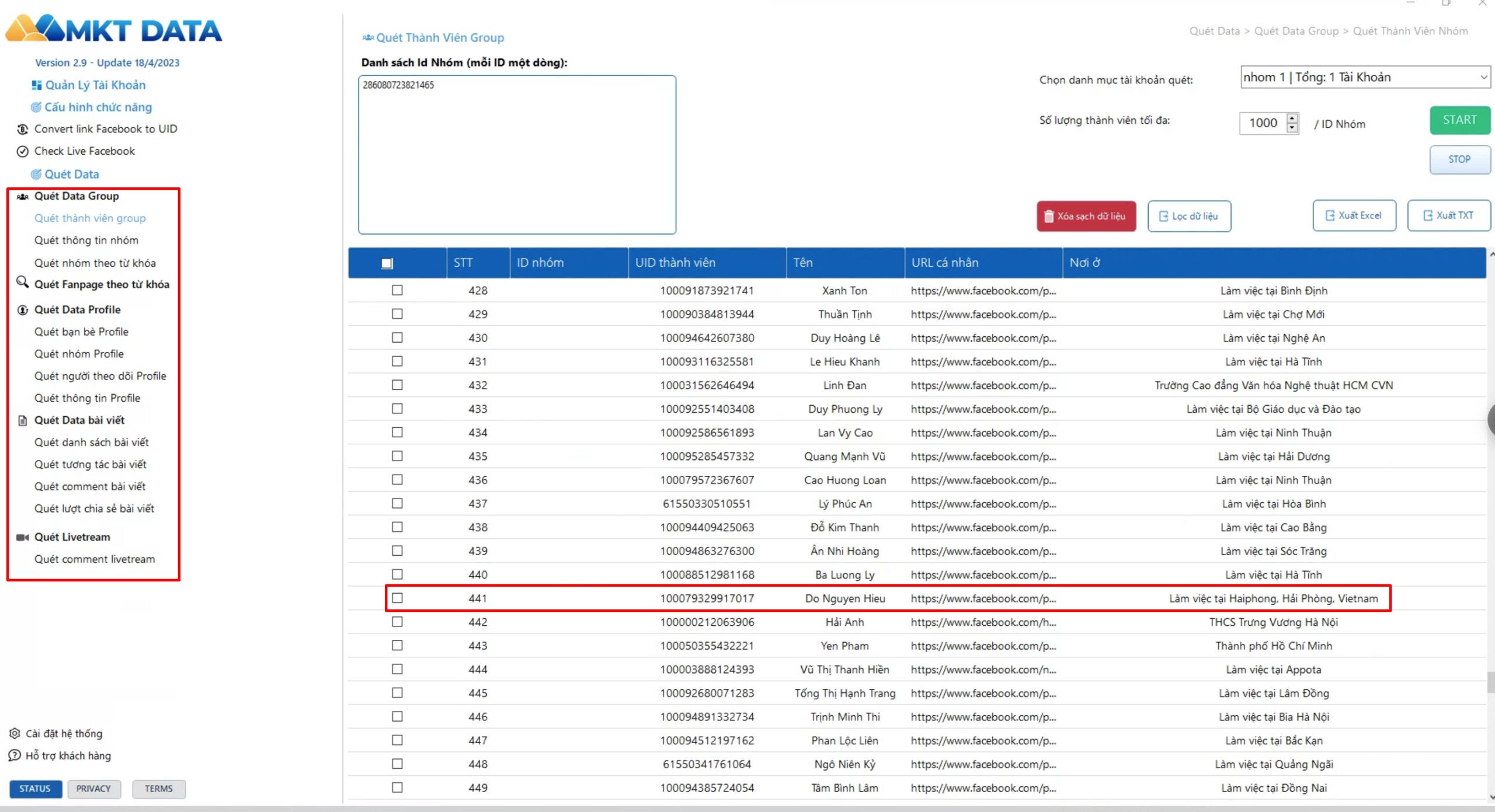Click the maximum member count field 1000
This screenshot has width=1495, height=812.
pyautogui.click(x=1263, y=123)
